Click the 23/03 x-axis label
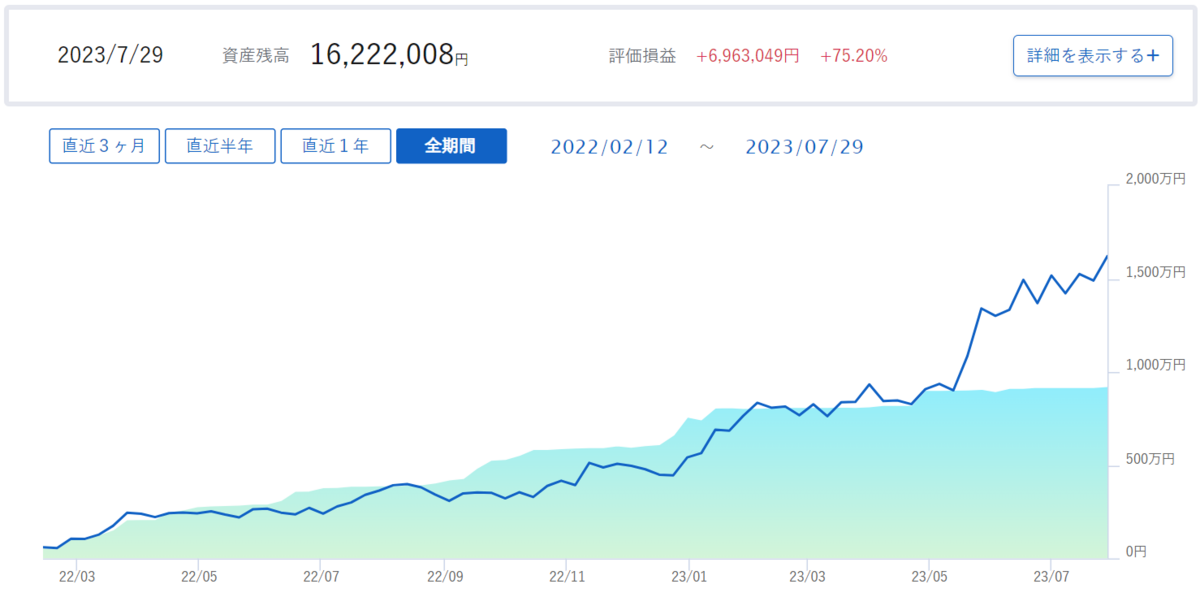The width and height of the screenshot is (1200, 597). click(806, 576)
